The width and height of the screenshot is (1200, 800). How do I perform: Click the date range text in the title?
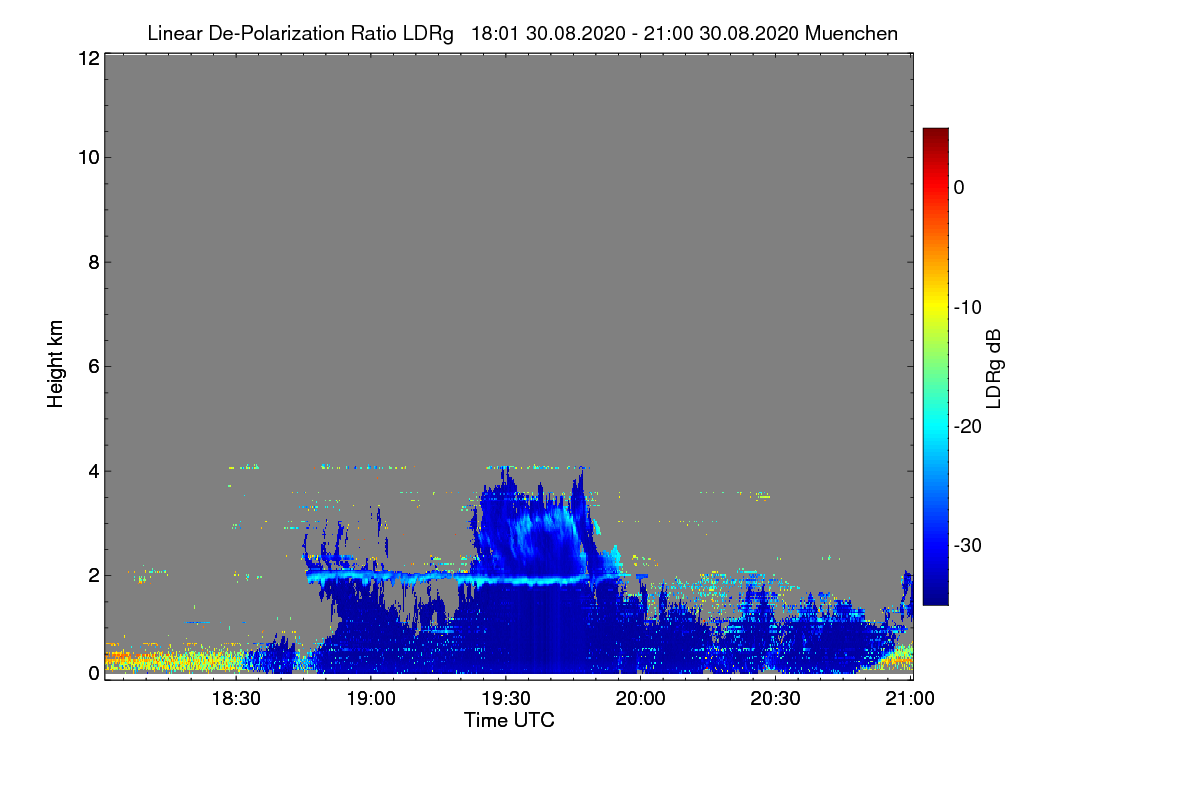634,34
